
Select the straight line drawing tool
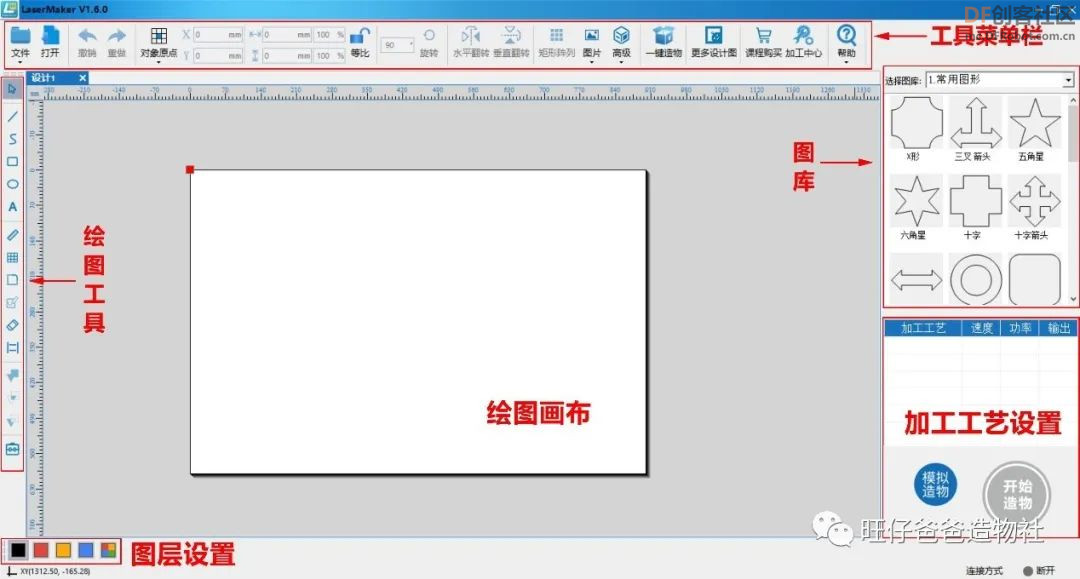click(12, 117)
